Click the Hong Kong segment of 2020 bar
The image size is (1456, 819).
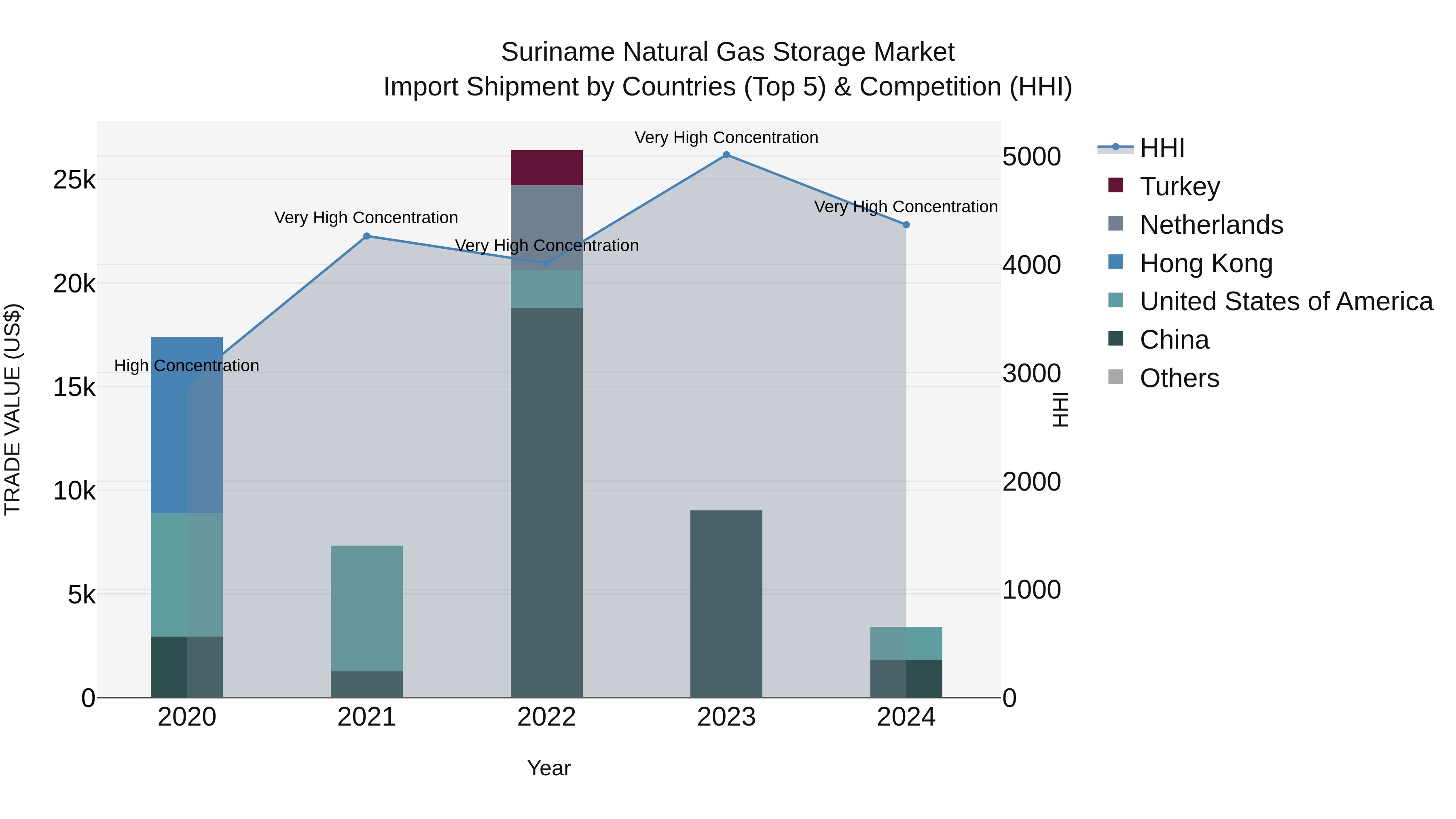coord(186,425)
